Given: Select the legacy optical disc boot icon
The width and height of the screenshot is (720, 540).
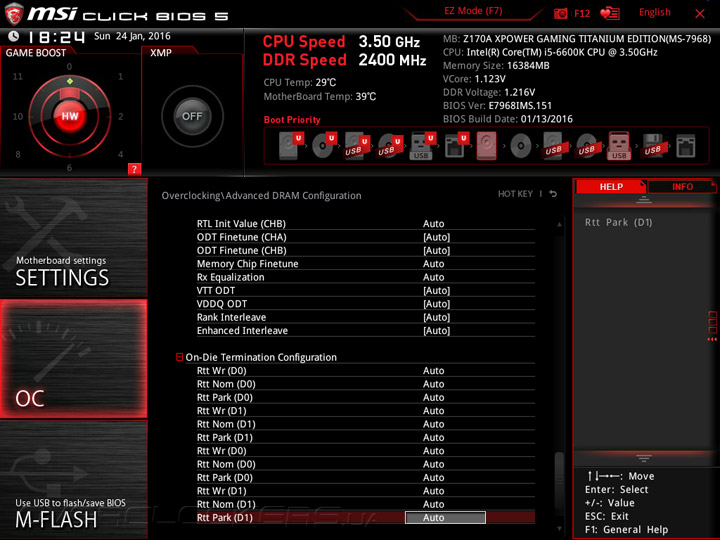Looking at the screenshot, I should (x=521, y=146).
